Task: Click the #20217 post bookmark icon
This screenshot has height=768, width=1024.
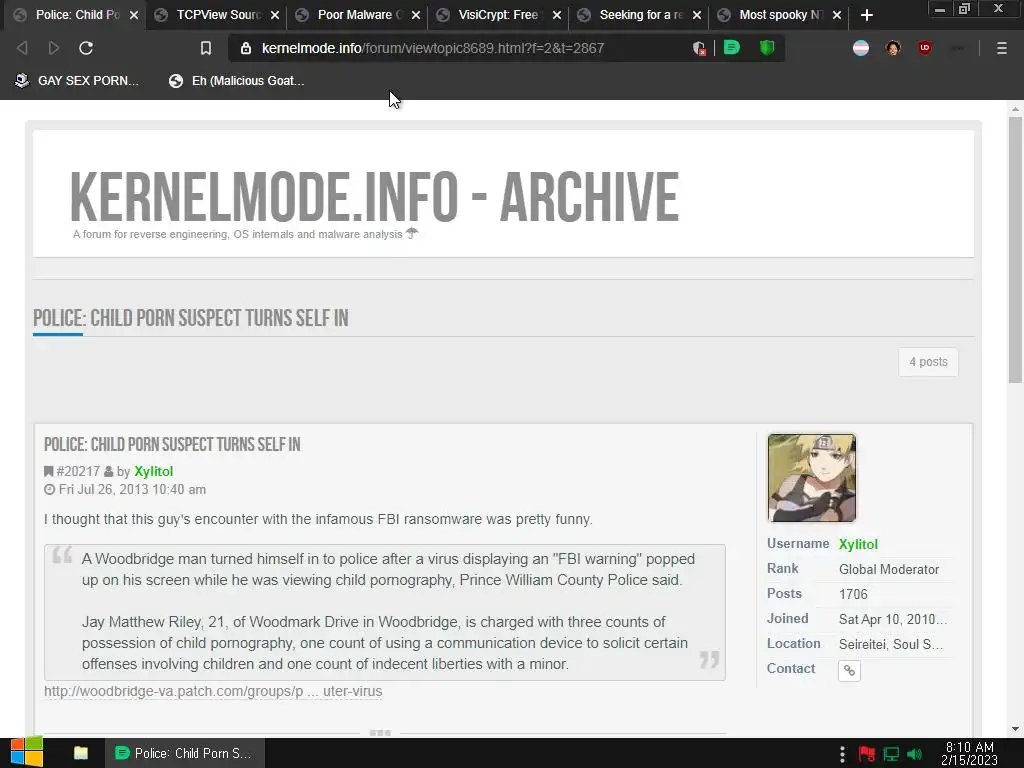Action: tap(48, 472)
